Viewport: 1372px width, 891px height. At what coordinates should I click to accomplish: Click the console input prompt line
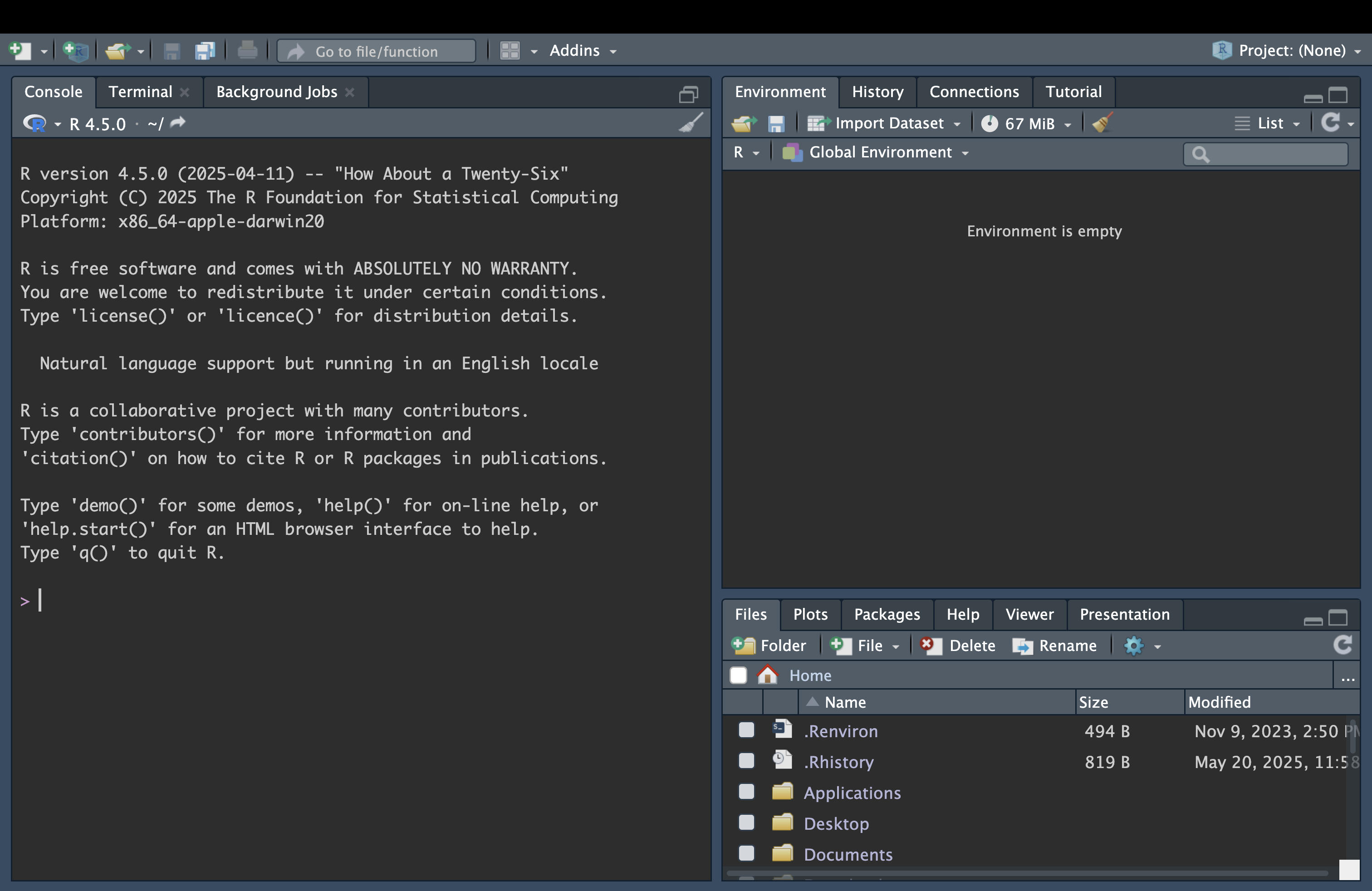361,601
